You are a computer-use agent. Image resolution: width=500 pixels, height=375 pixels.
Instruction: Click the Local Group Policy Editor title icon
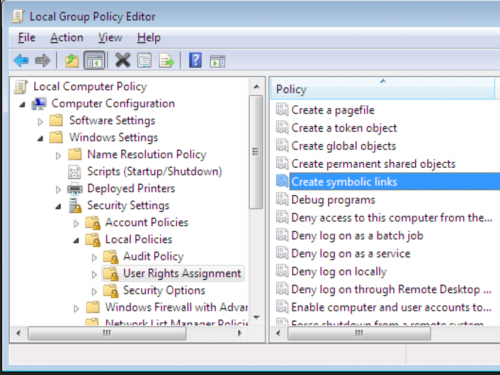(18, 16)
